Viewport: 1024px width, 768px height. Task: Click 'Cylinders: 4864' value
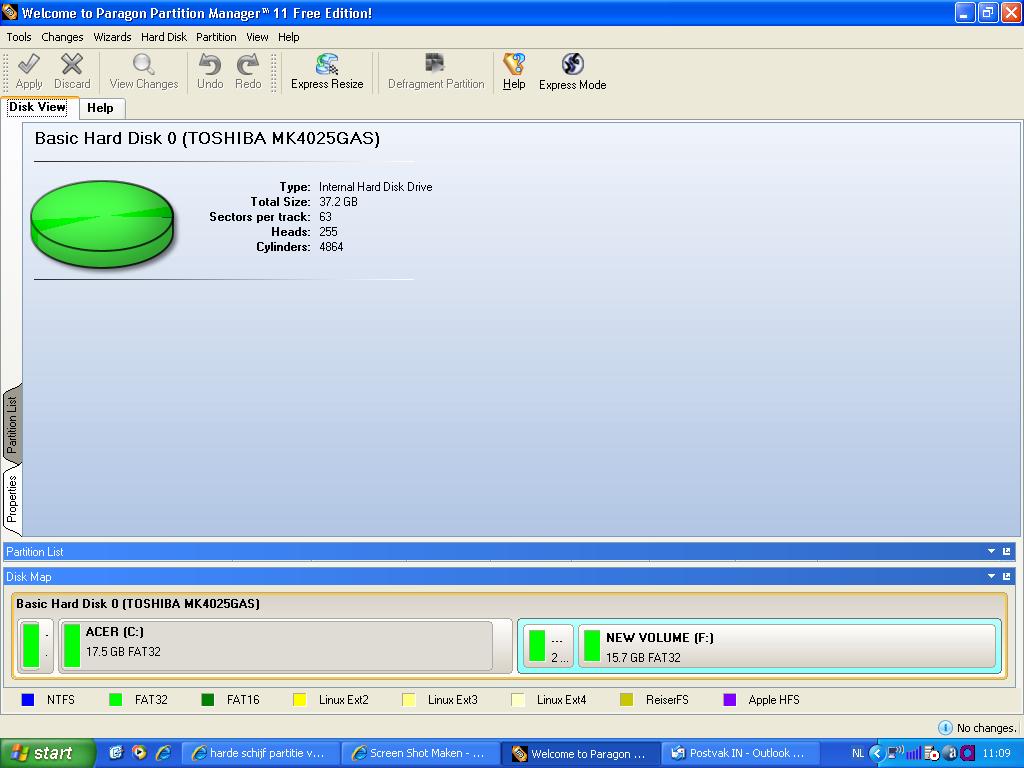pyautogui.click(x=331, y=247)
